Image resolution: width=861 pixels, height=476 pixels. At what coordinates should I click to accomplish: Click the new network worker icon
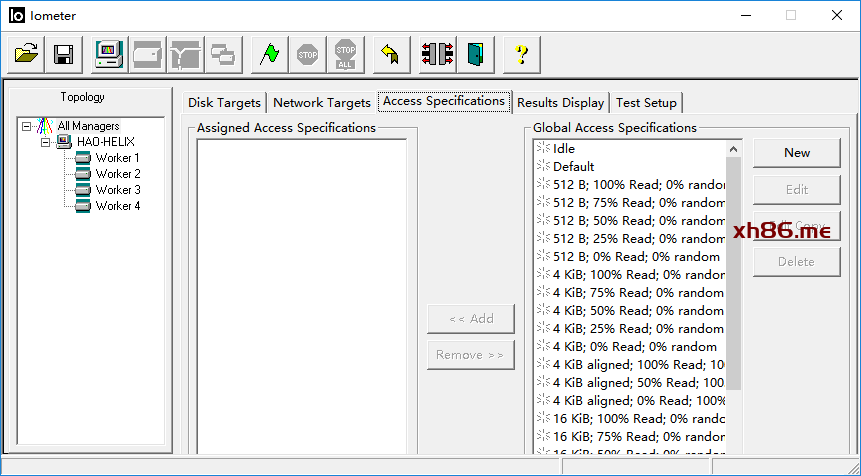click(x=186, y=54)
